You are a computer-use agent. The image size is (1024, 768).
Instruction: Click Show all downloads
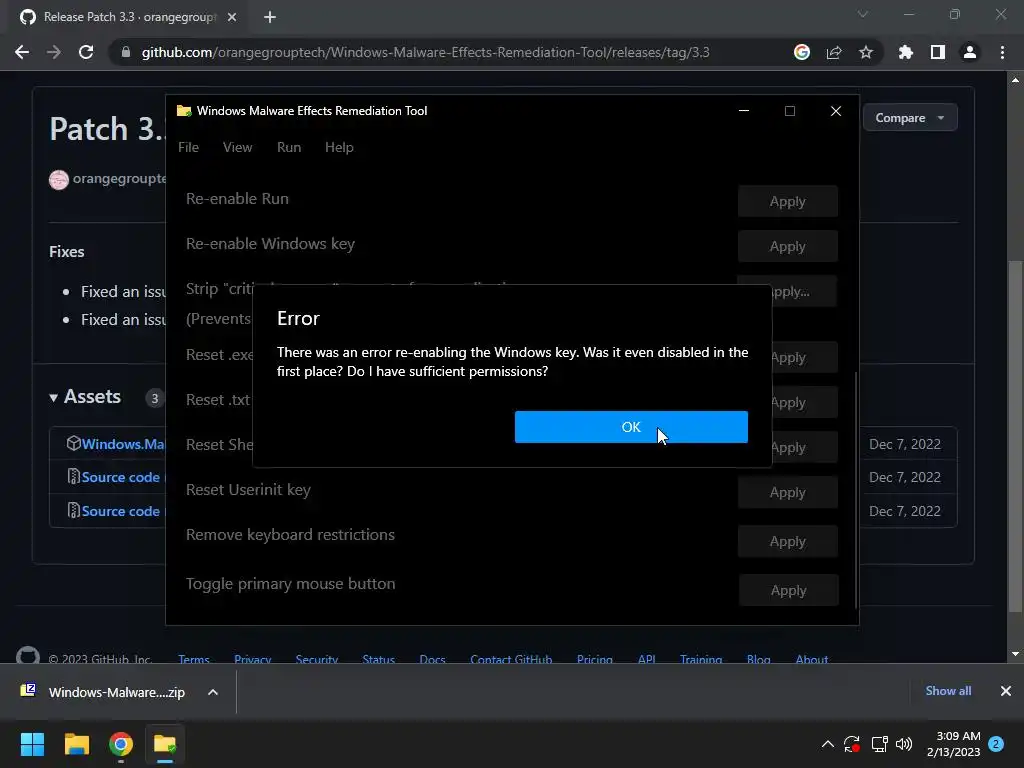pyautogui.click(x=948, y=691)
